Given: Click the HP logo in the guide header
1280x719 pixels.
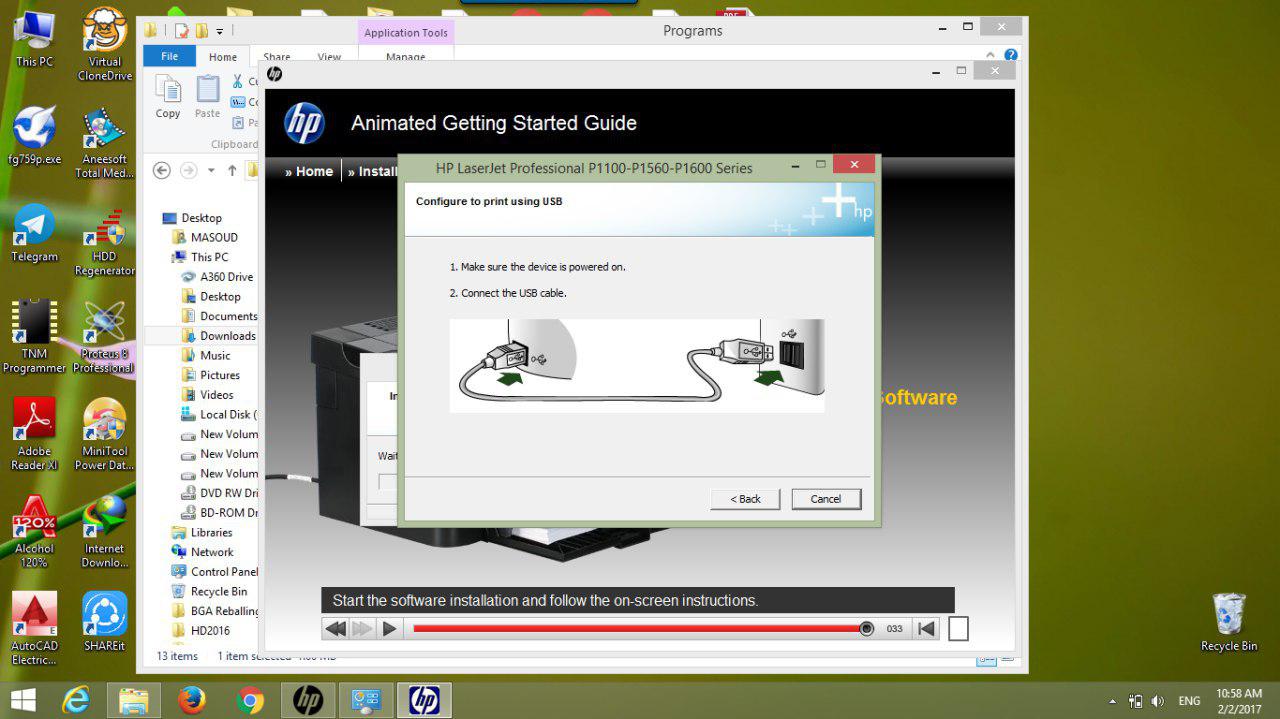Looking at the screenshot, I should (x=304, y=123).
